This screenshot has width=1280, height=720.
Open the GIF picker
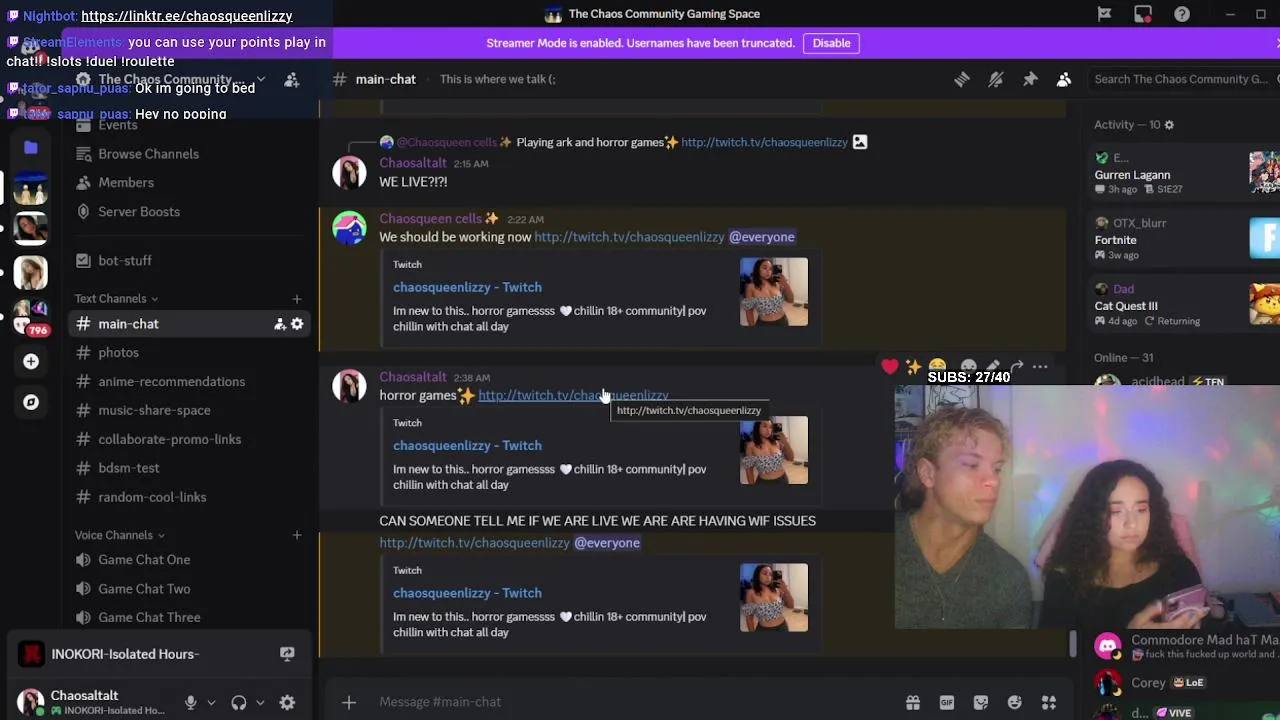(x=947, y=702)
